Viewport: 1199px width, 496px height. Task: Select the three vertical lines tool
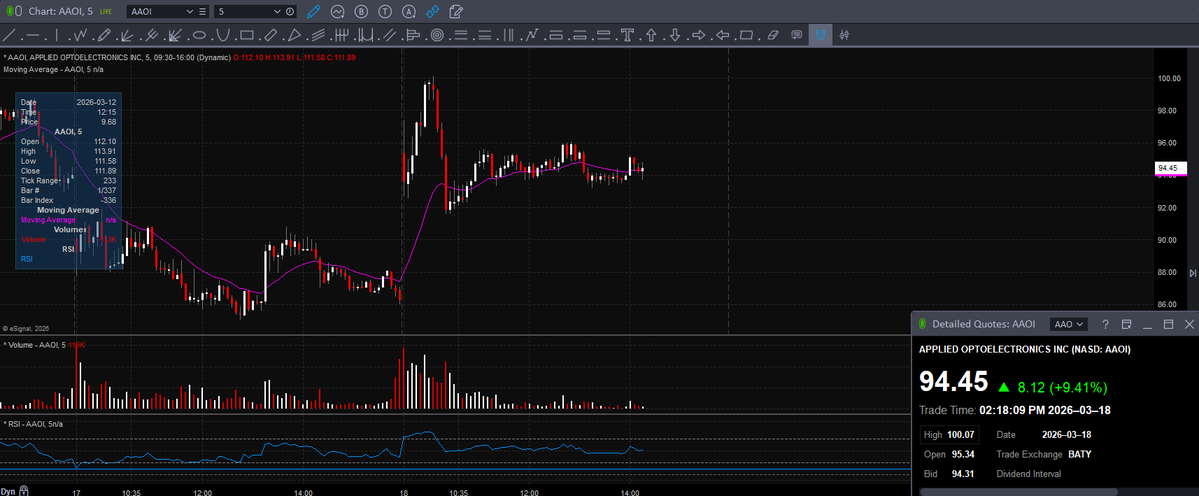click(x=508, y=35)
